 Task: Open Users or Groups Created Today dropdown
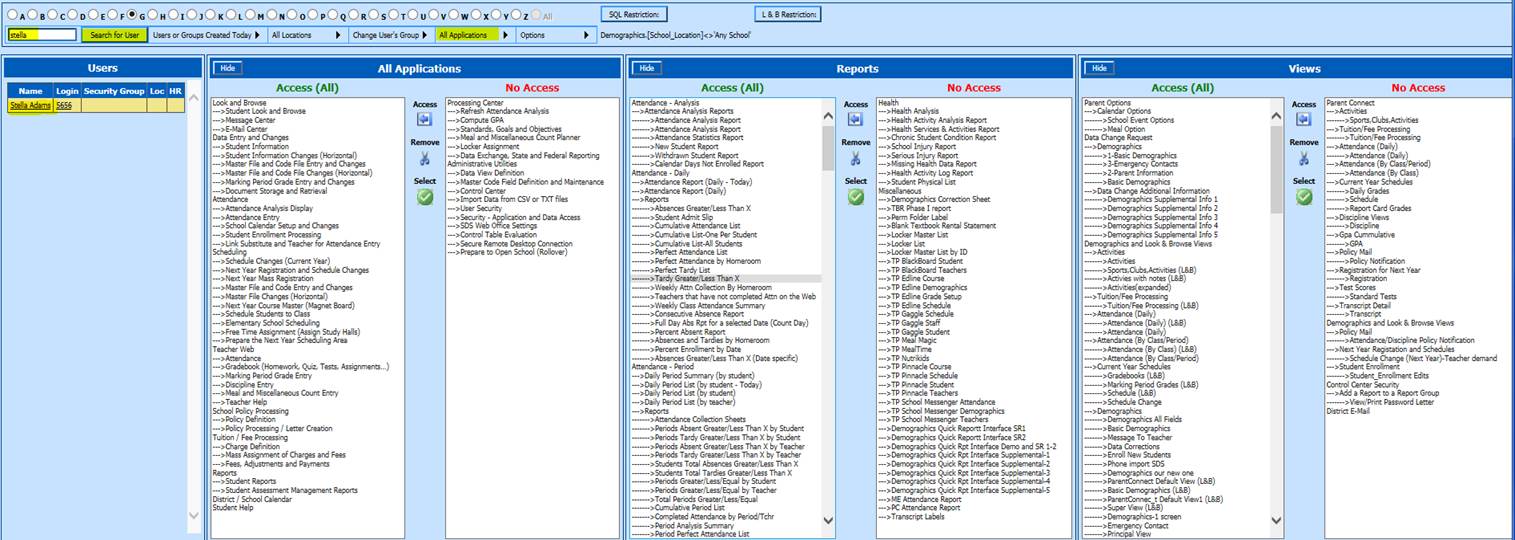pyautogui.click(x=207, y=35)
